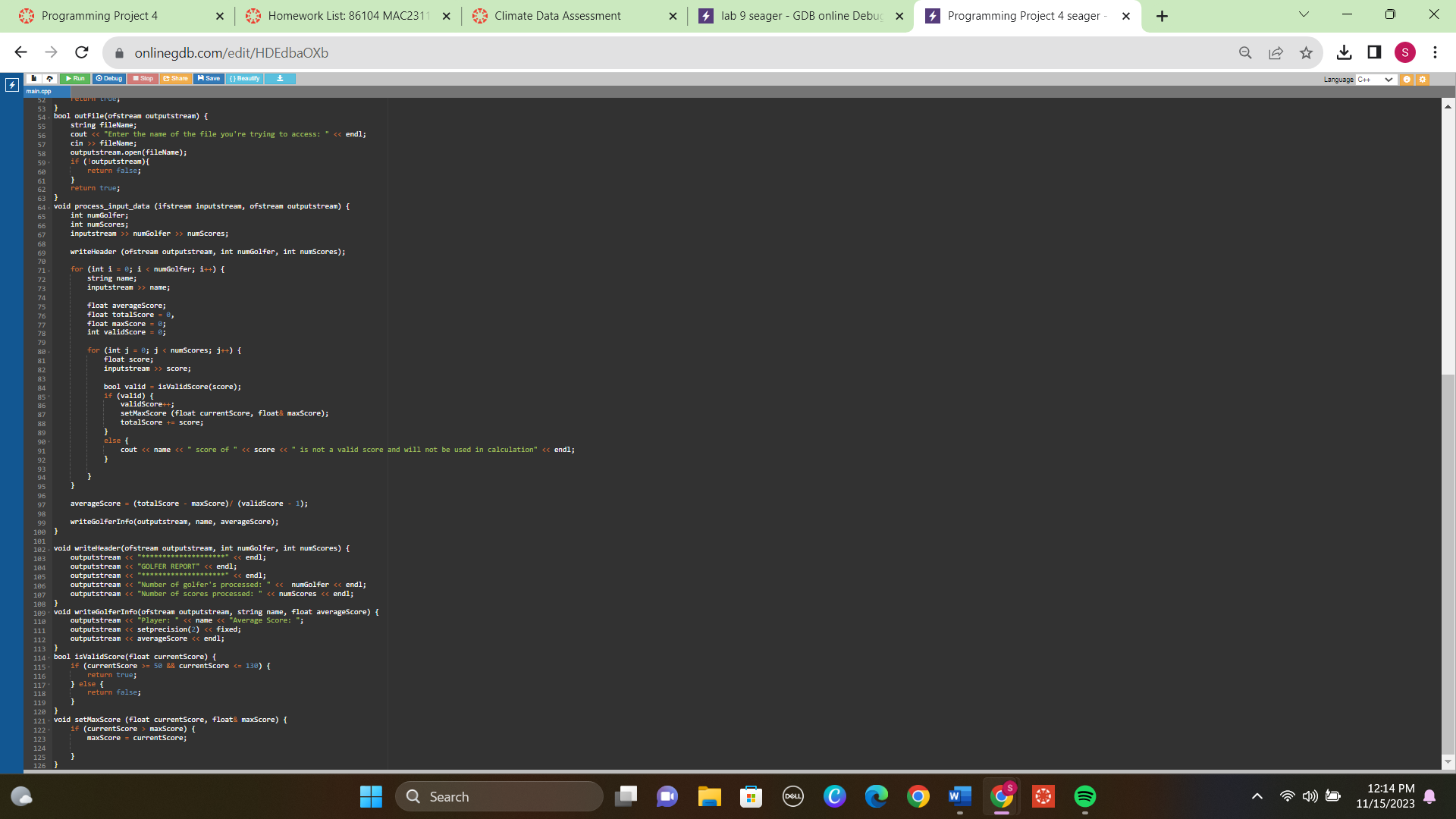Save the project with the Save button
This screenshot has width=1456, height=819.
pos(209,79)
